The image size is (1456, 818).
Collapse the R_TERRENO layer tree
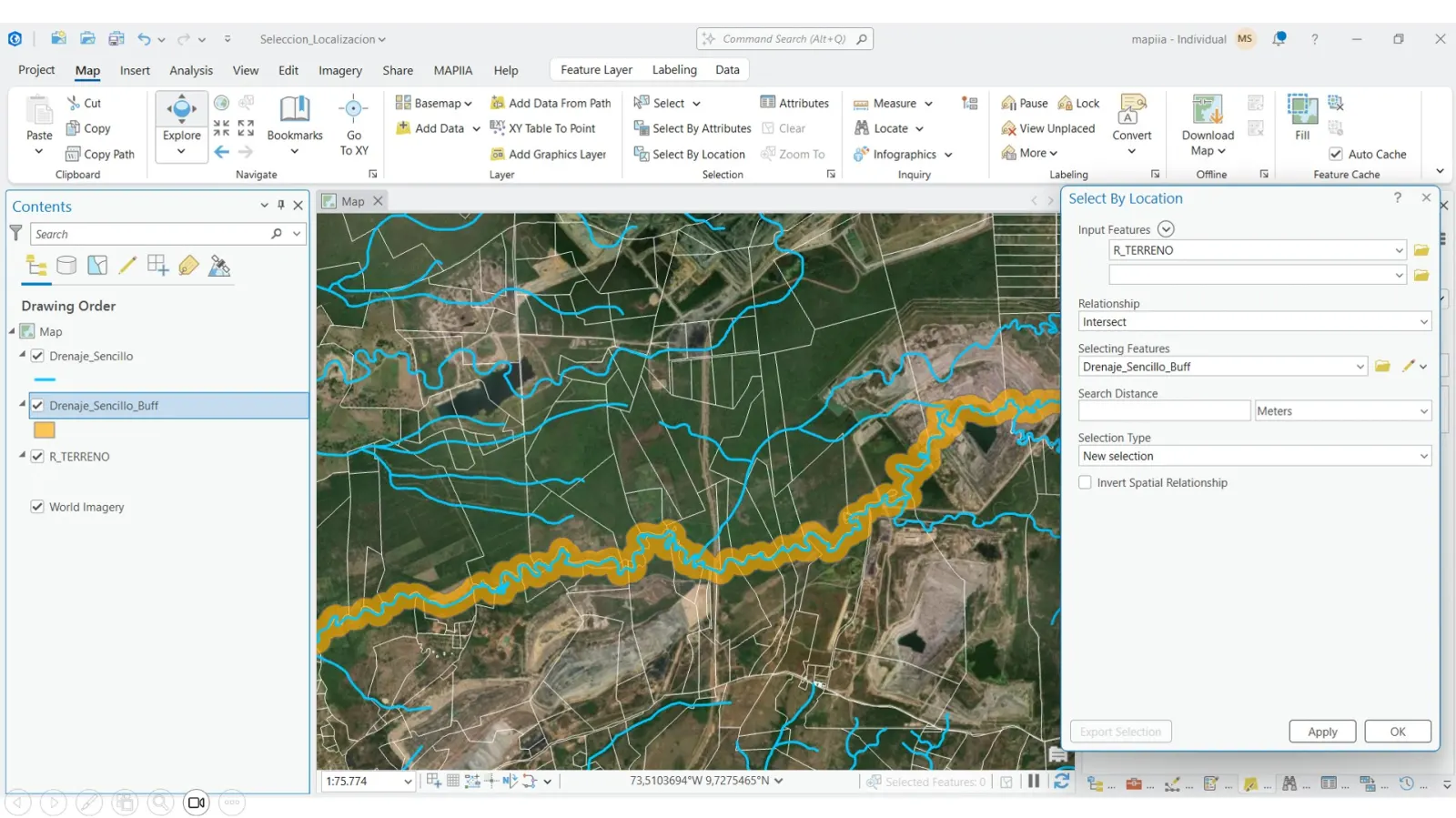(22, 455)
